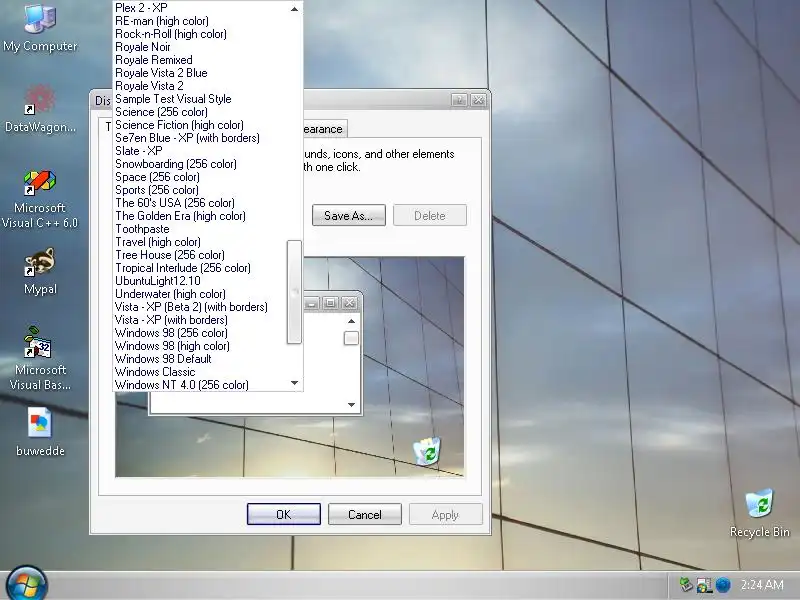
Task: Click the Safely Remove Hardware tray icon
Action: [686, 585]
